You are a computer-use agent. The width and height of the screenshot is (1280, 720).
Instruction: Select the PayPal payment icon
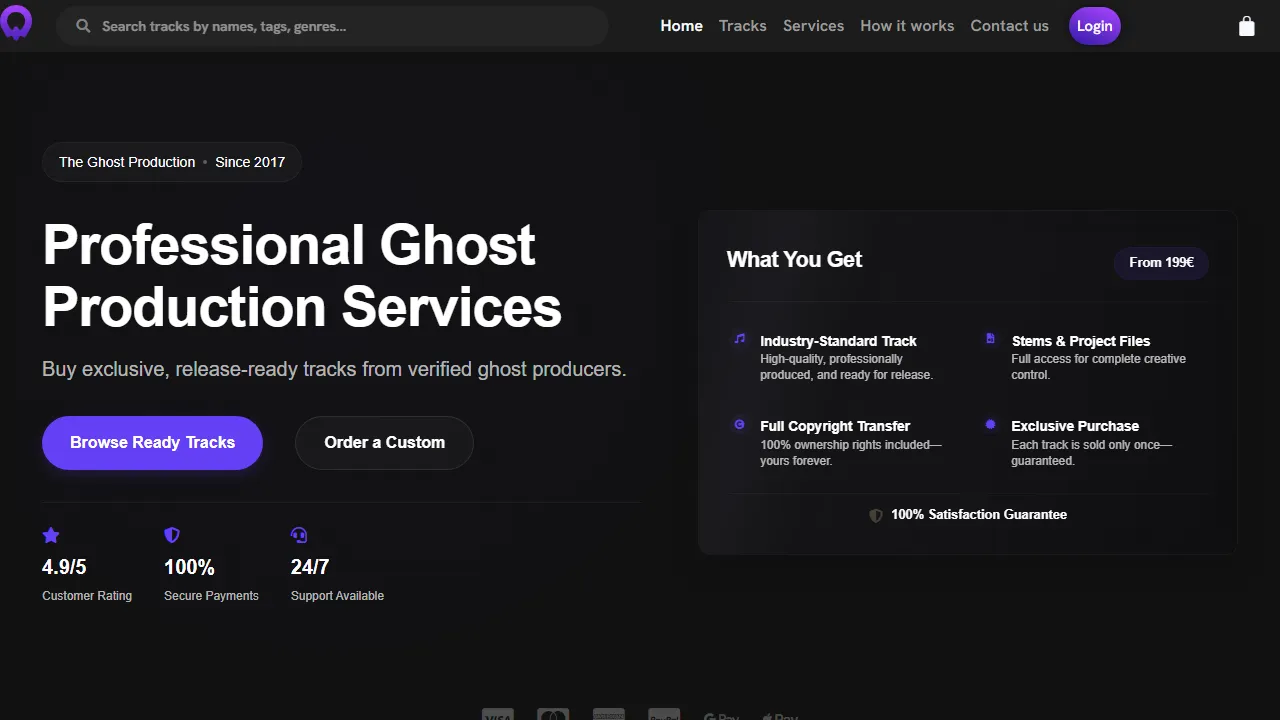(x=664, y=714)
